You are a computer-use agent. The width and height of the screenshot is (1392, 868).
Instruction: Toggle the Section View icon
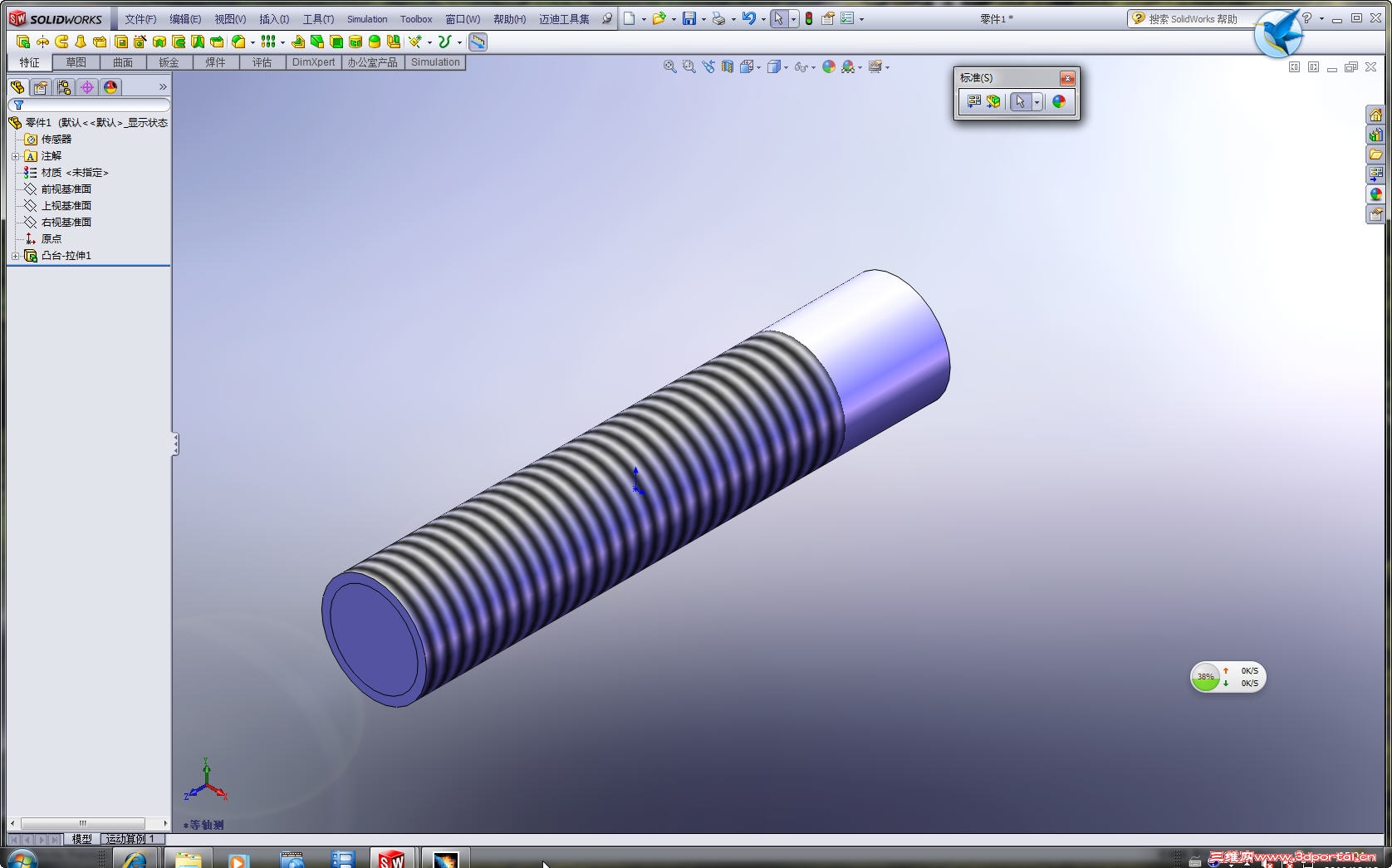click(728, 66)
